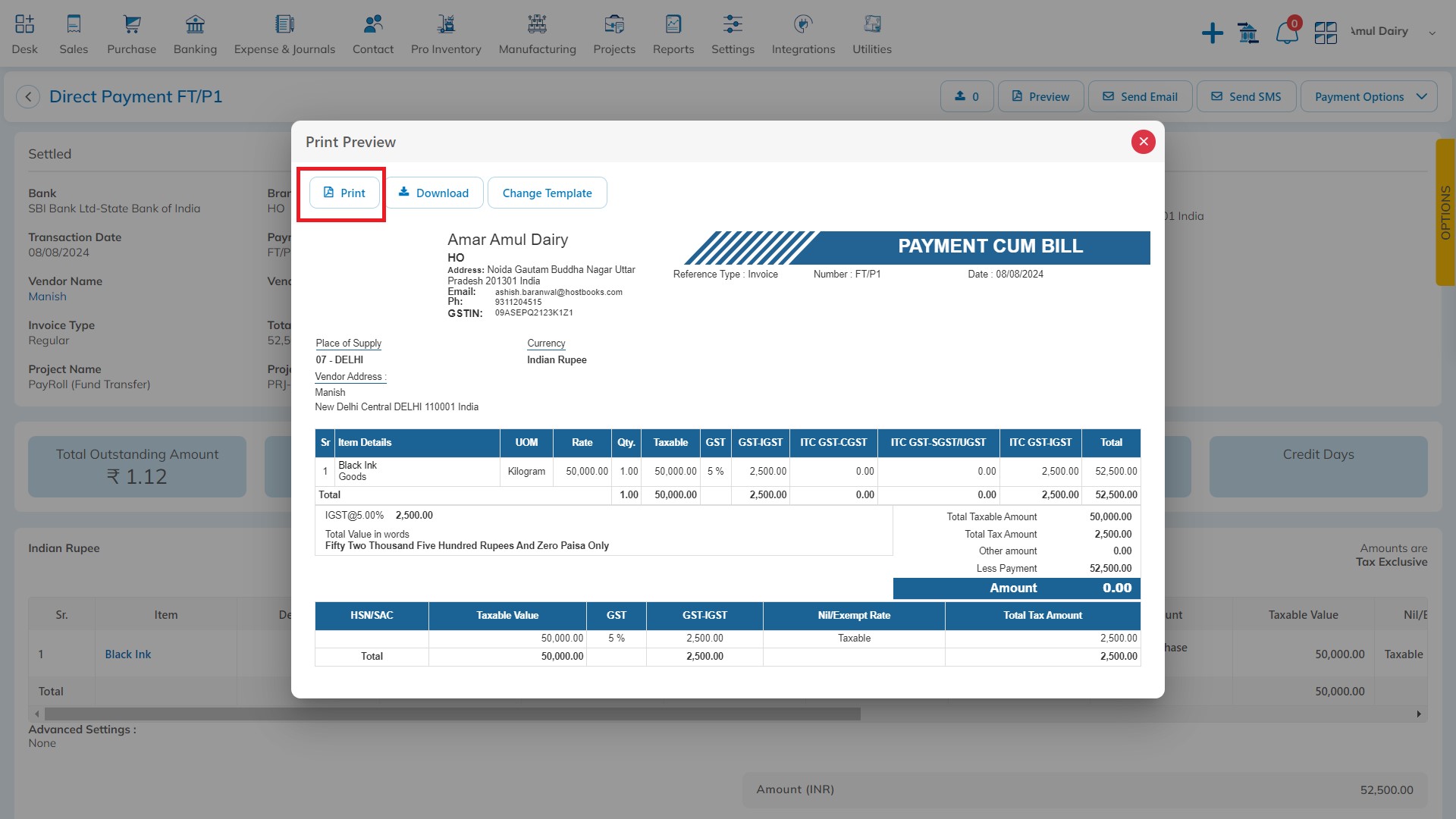1456x819 pixels.
Task: Close the Print Preview dialog
Action: (1144, 142)
